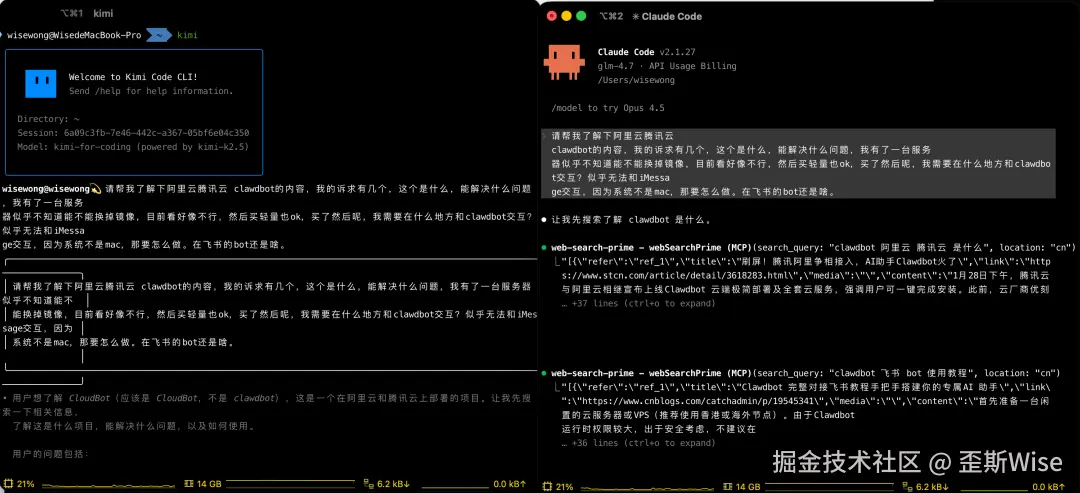Image resolution: width=1080 pixels, height=493 pixels.
Task: Click the memory icon beside 14 GB in the Claude Code window
Action: click(x=727, y=486)
